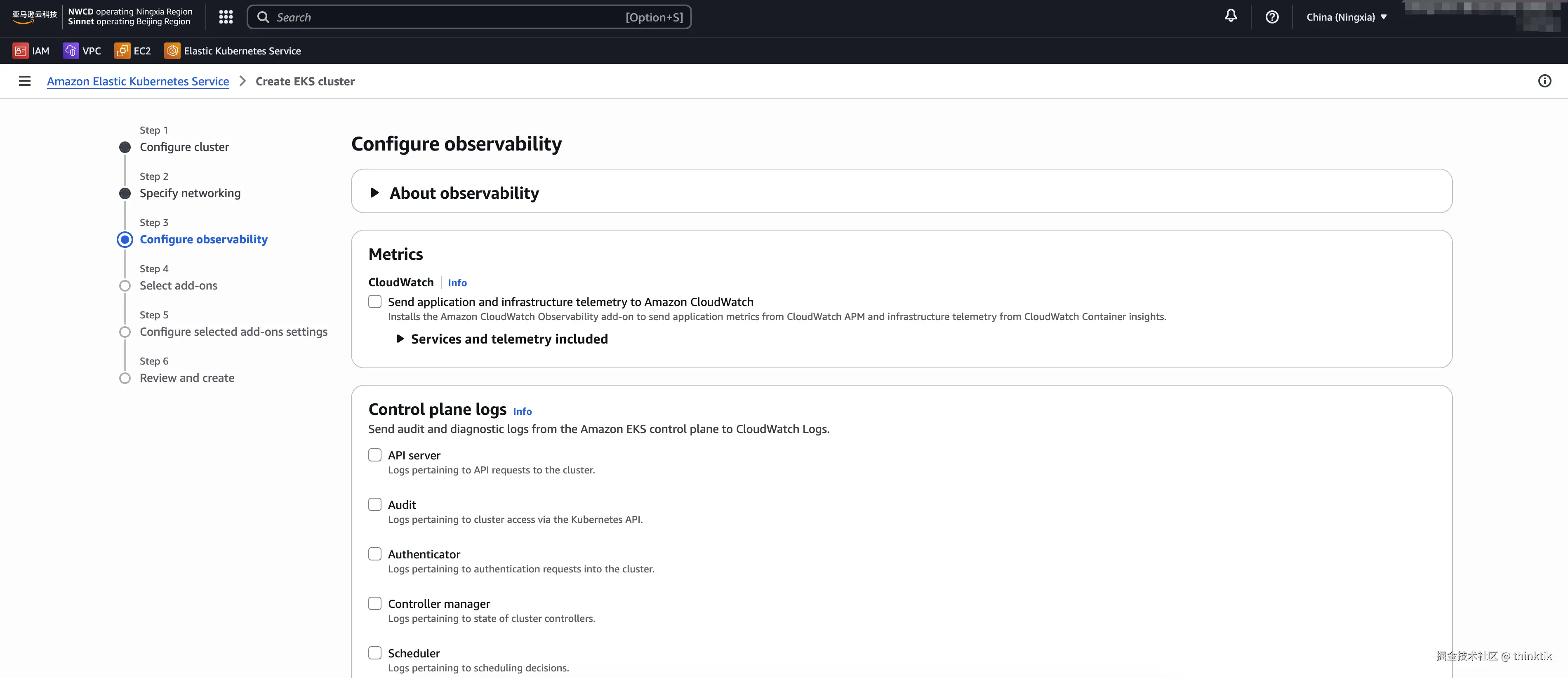The height and width of the screenshot is (678, 1568).
Task: Open the help question mark icon
Action: 1271,17
